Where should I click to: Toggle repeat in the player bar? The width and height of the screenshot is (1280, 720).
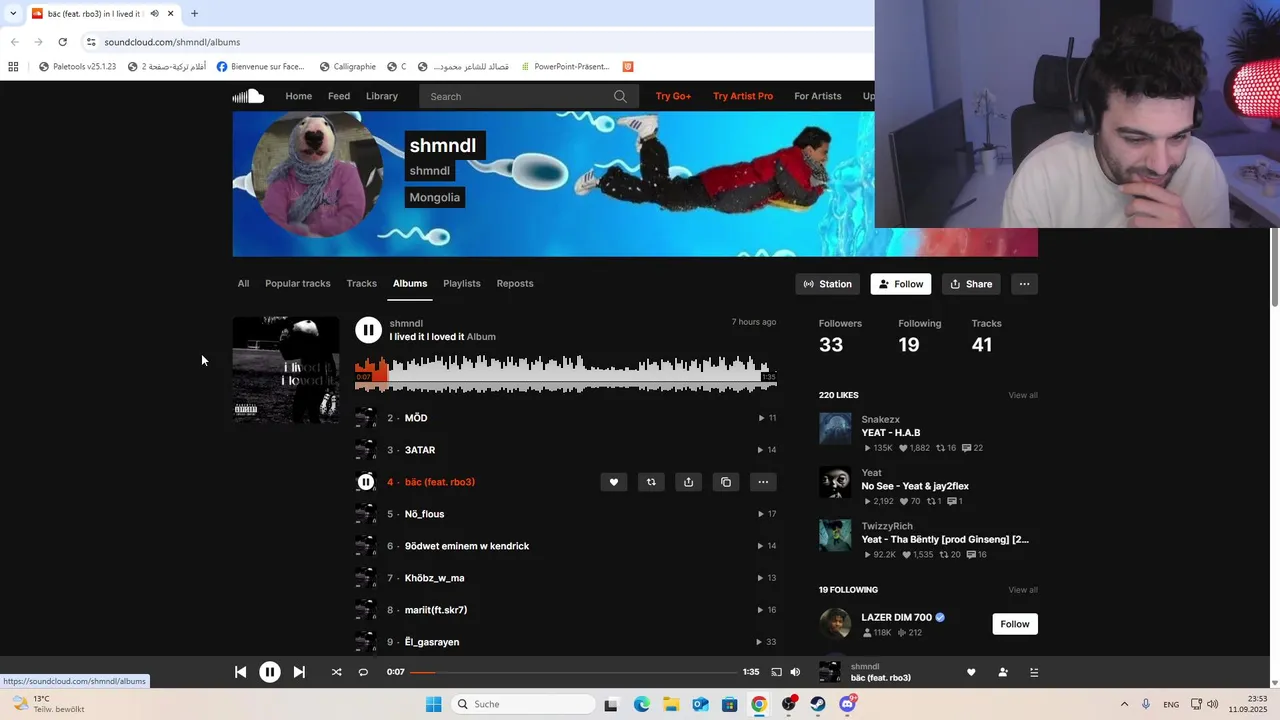363,672
